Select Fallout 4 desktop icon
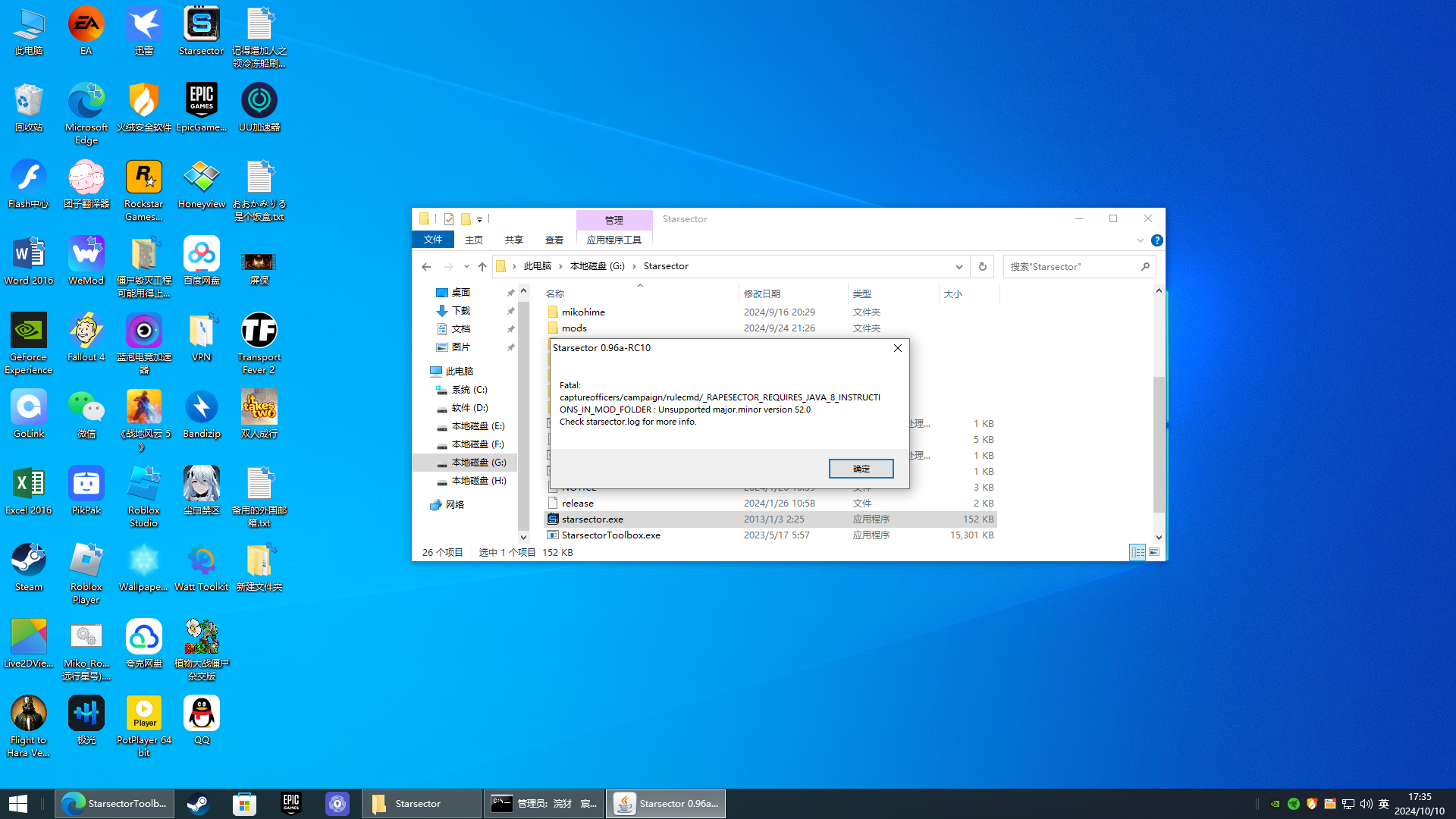This screenshot has width=1456, height=819. tap(86, 337)
